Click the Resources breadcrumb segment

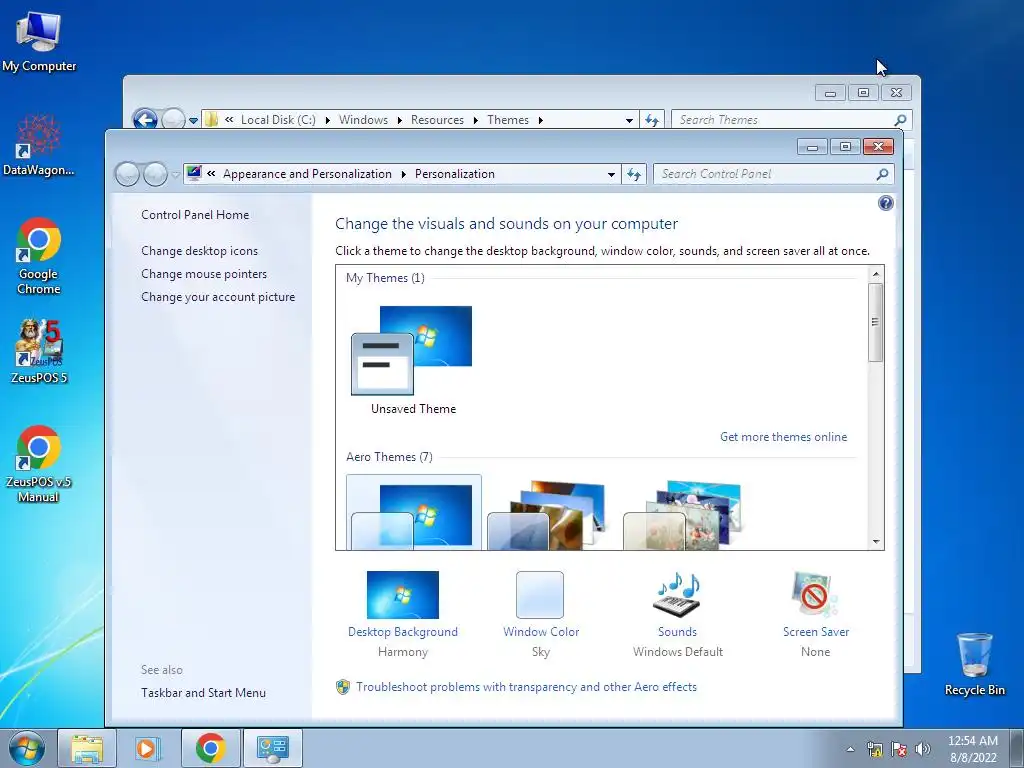(x=438, y=120)
